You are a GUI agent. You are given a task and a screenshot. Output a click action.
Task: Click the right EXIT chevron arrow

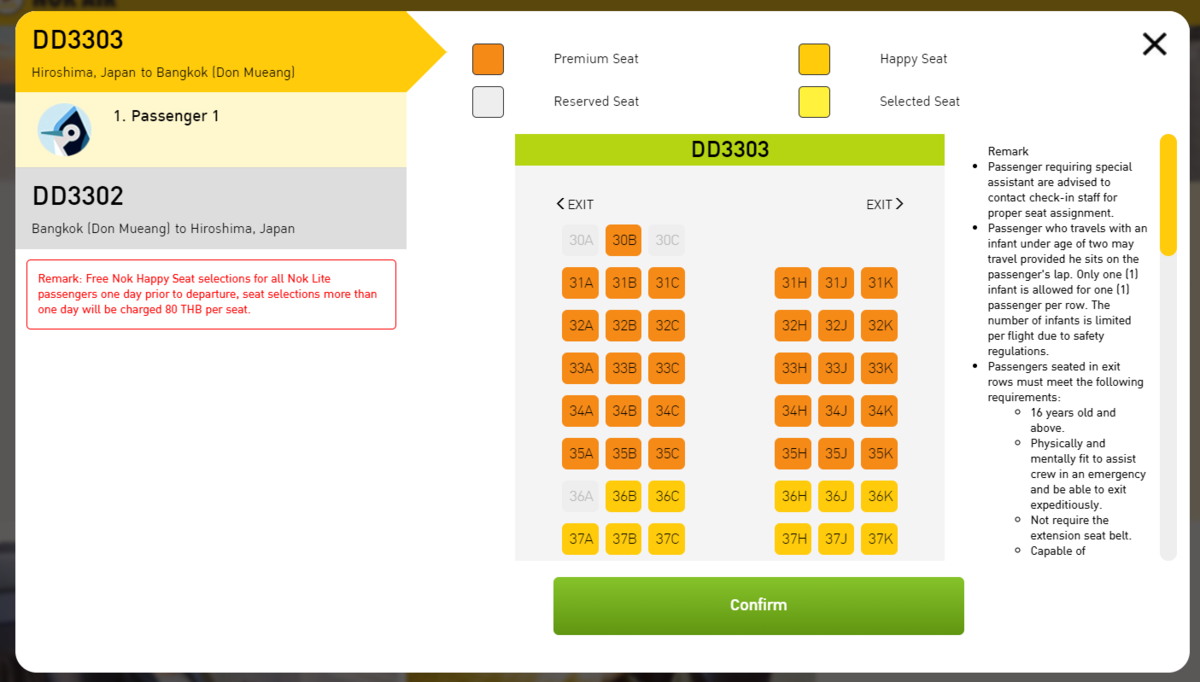899,204
